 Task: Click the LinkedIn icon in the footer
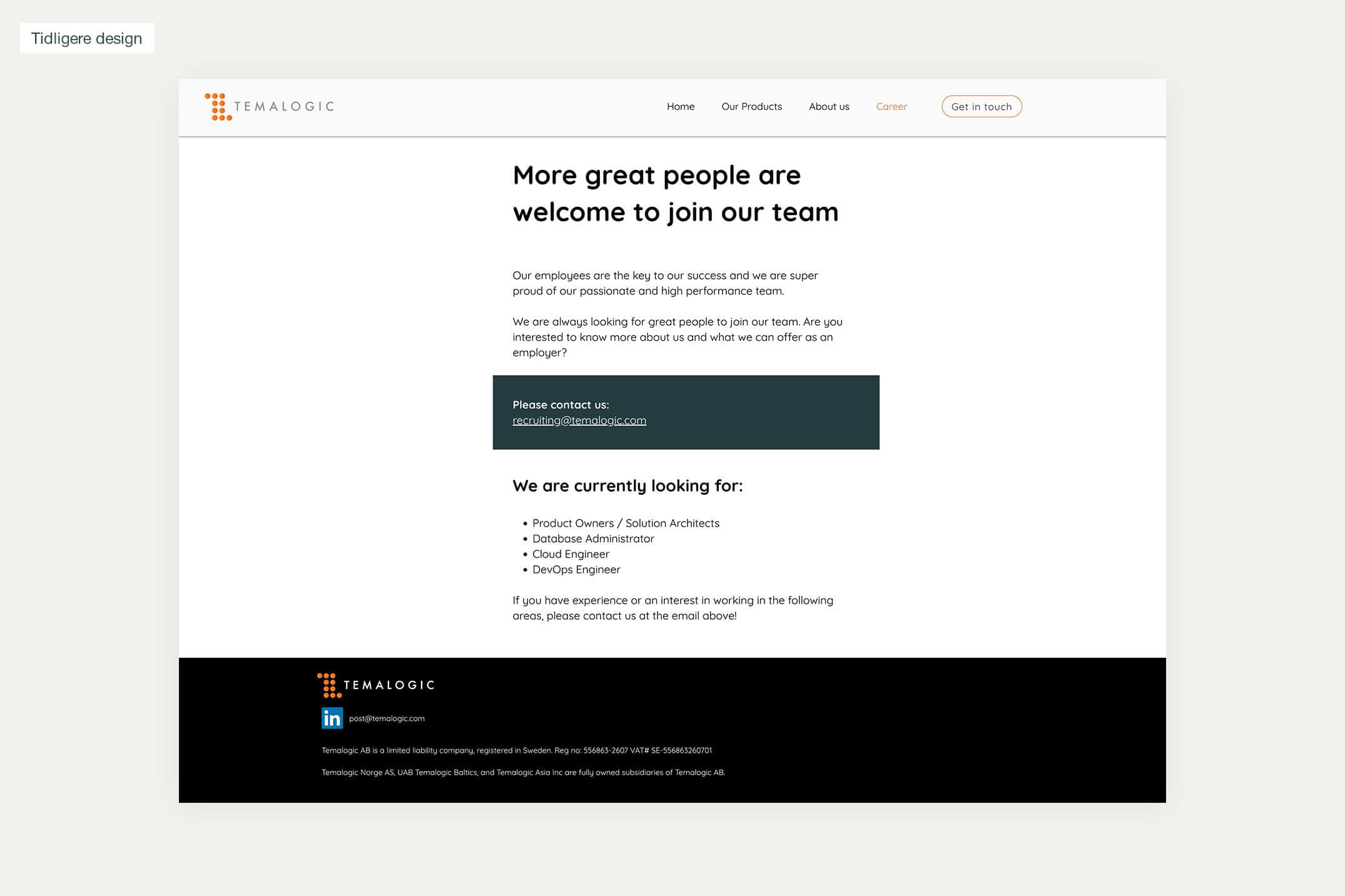point(332,718)
